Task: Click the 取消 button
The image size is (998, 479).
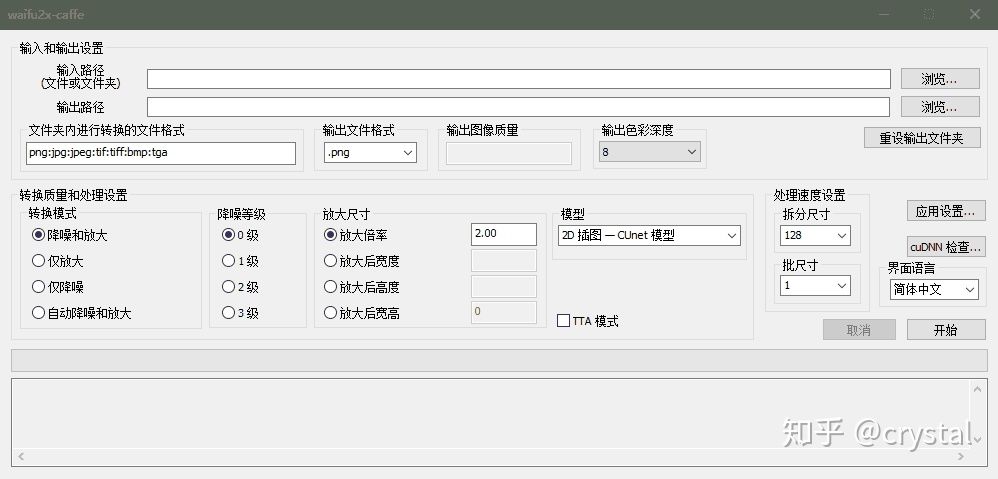Action: coord(859,330)
